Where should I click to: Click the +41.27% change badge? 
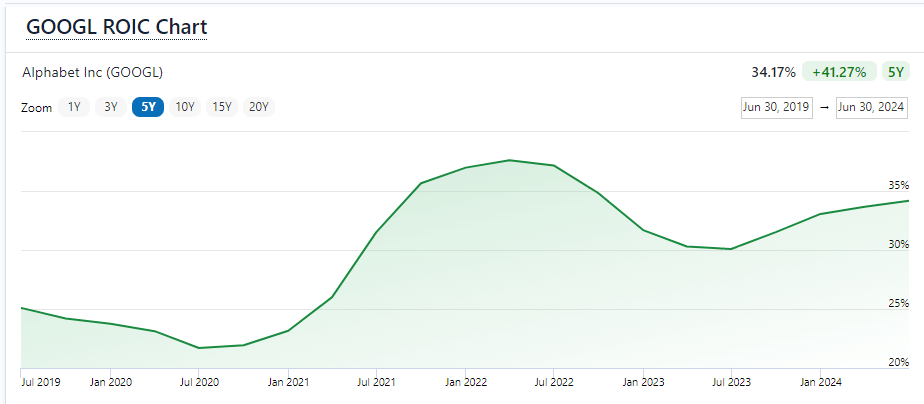coord(839,72)
